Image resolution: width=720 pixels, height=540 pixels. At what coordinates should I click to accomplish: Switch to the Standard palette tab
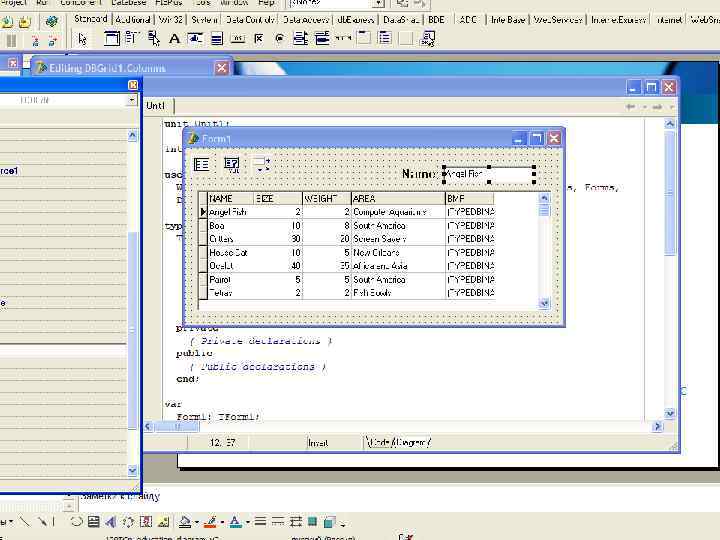[x=91, y=19]
